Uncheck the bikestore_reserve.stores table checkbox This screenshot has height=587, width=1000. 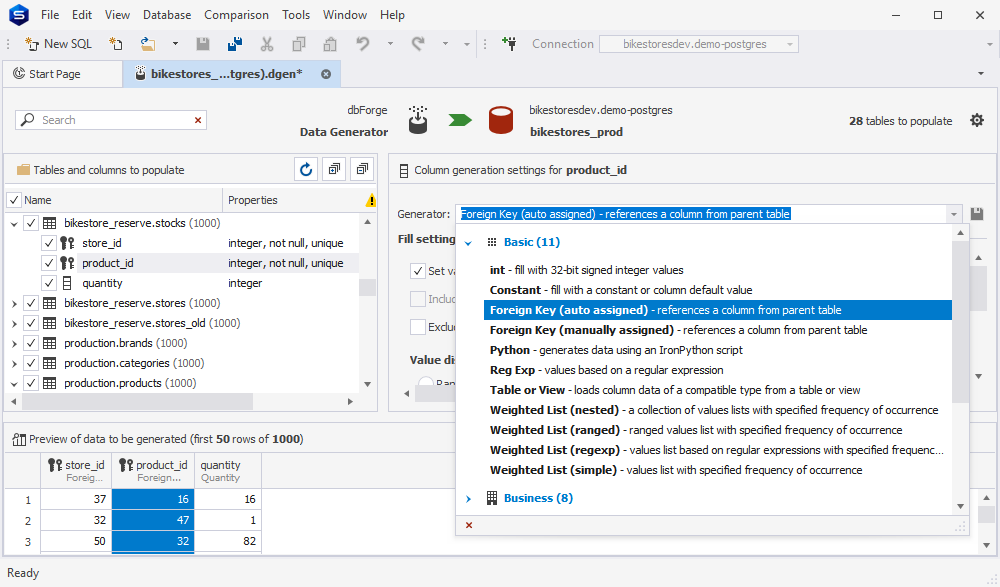tap(31, 303)
